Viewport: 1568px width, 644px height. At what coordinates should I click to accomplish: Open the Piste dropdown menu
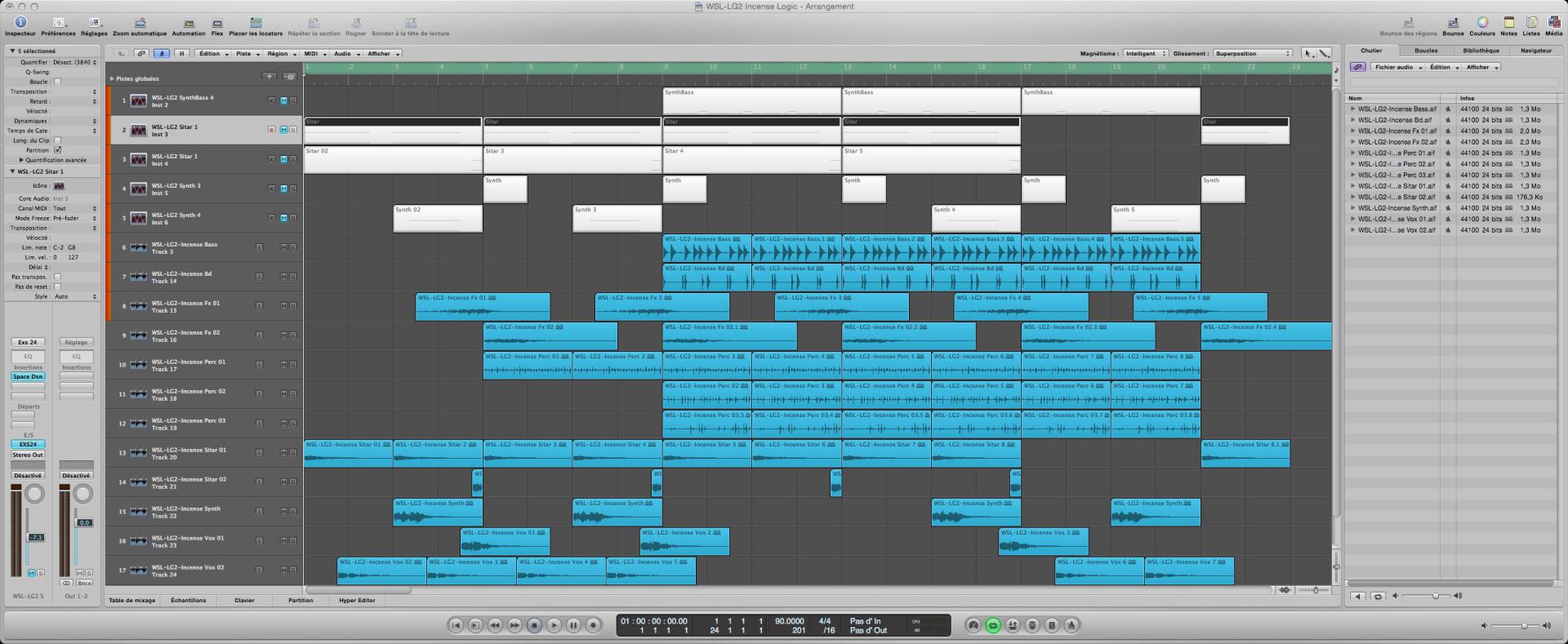point(247,54)
